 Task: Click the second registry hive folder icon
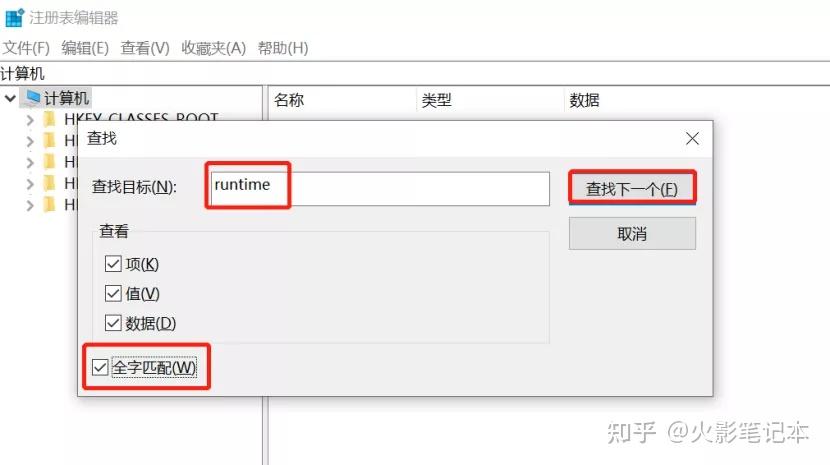(50, 140)
